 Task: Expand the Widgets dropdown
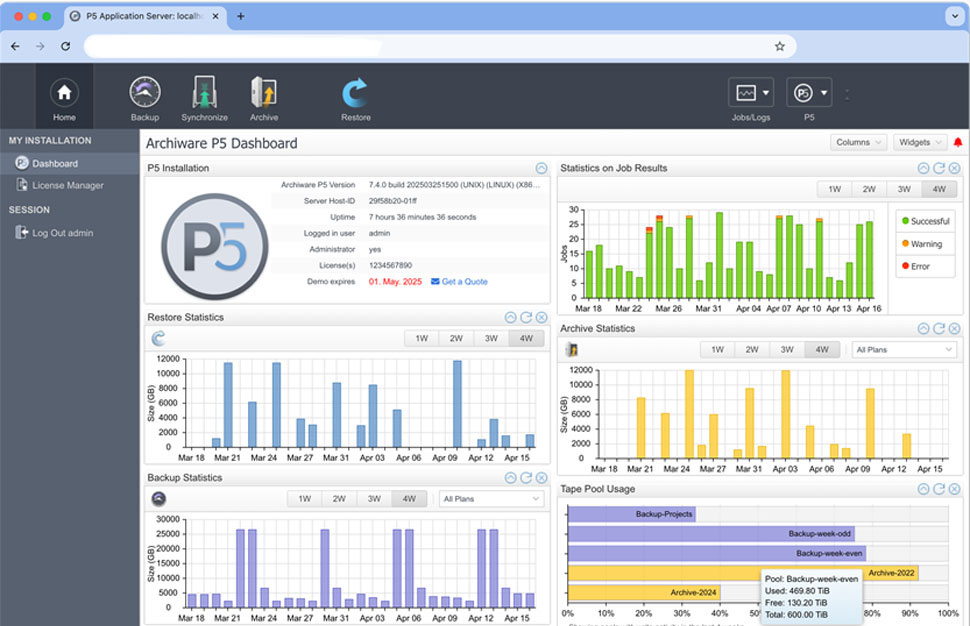tap(919, 143)
